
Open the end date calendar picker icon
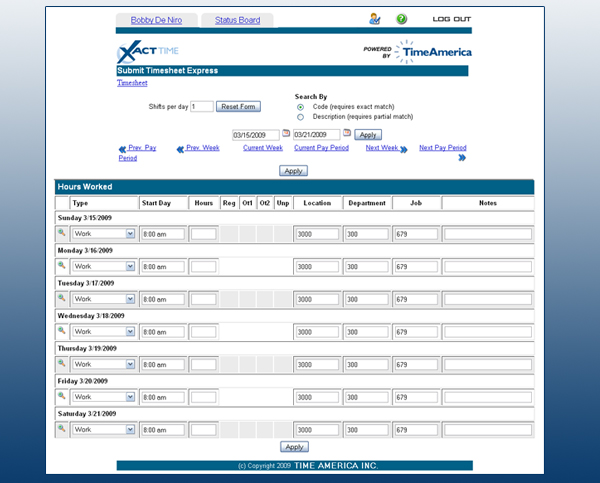tap(347, 133)
